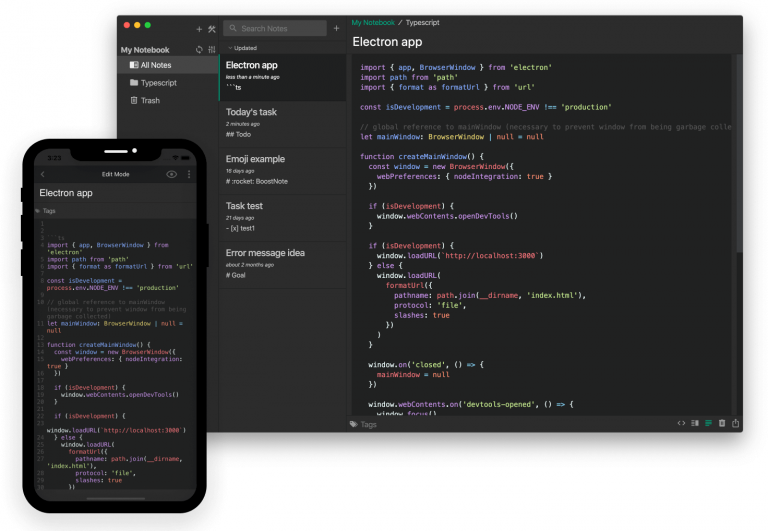Click the sync icon beside My Notebook
The height and width of the screenshot is (531, 768).
(199, 49)
